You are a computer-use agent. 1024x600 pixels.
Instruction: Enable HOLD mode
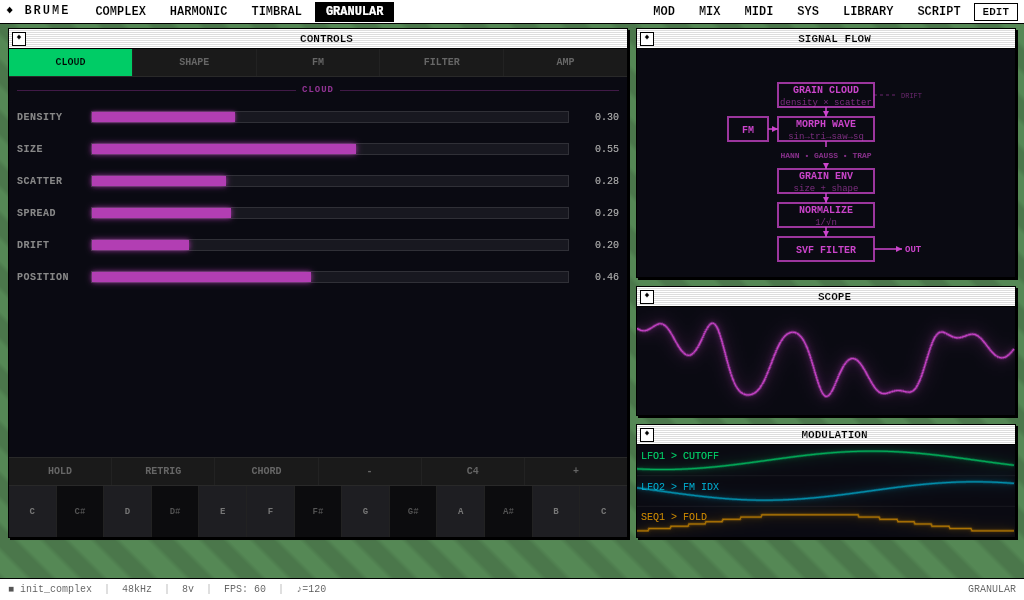click(59, 470)
